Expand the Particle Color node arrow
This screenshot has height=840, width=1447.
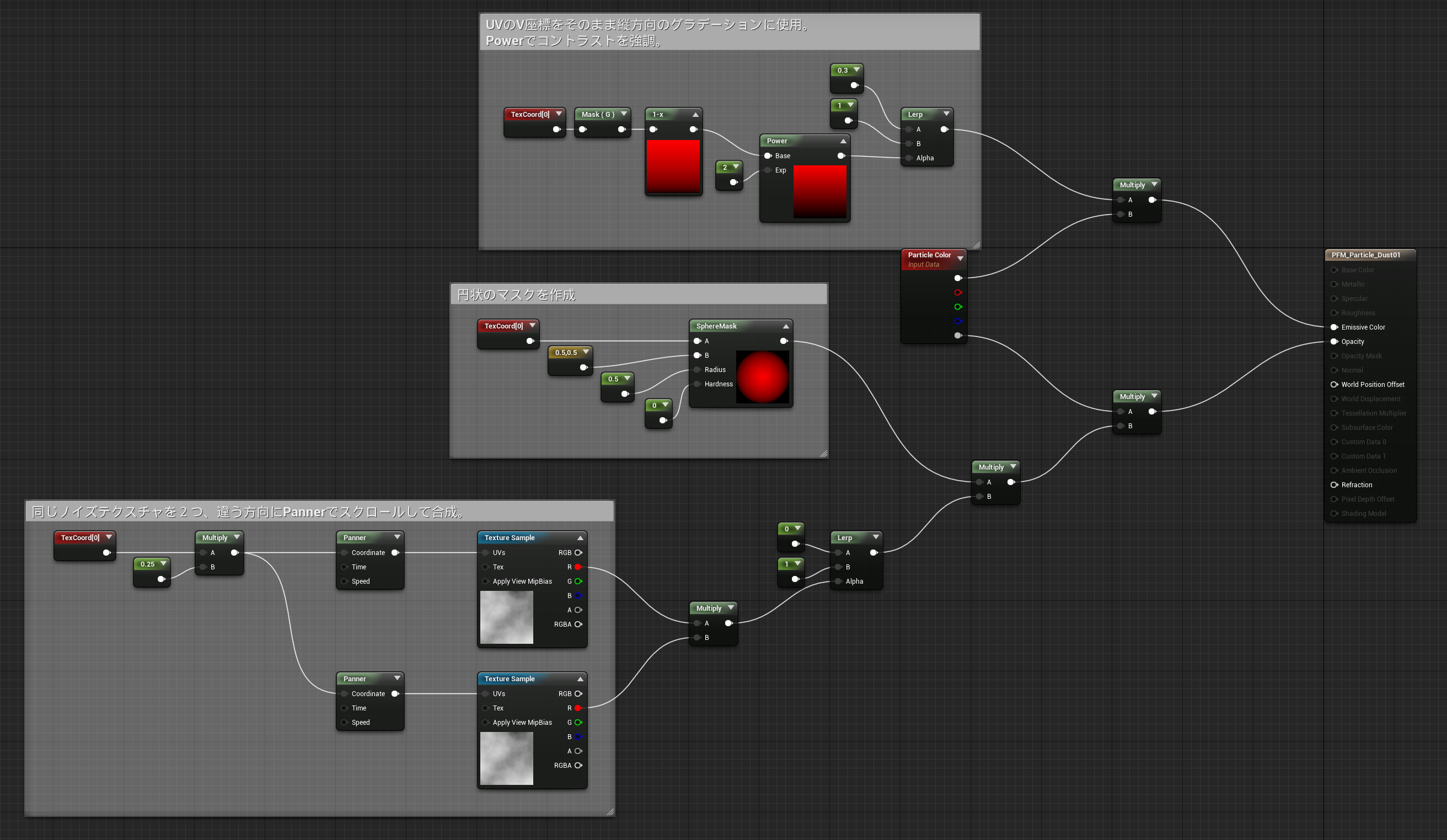point(960,258)
